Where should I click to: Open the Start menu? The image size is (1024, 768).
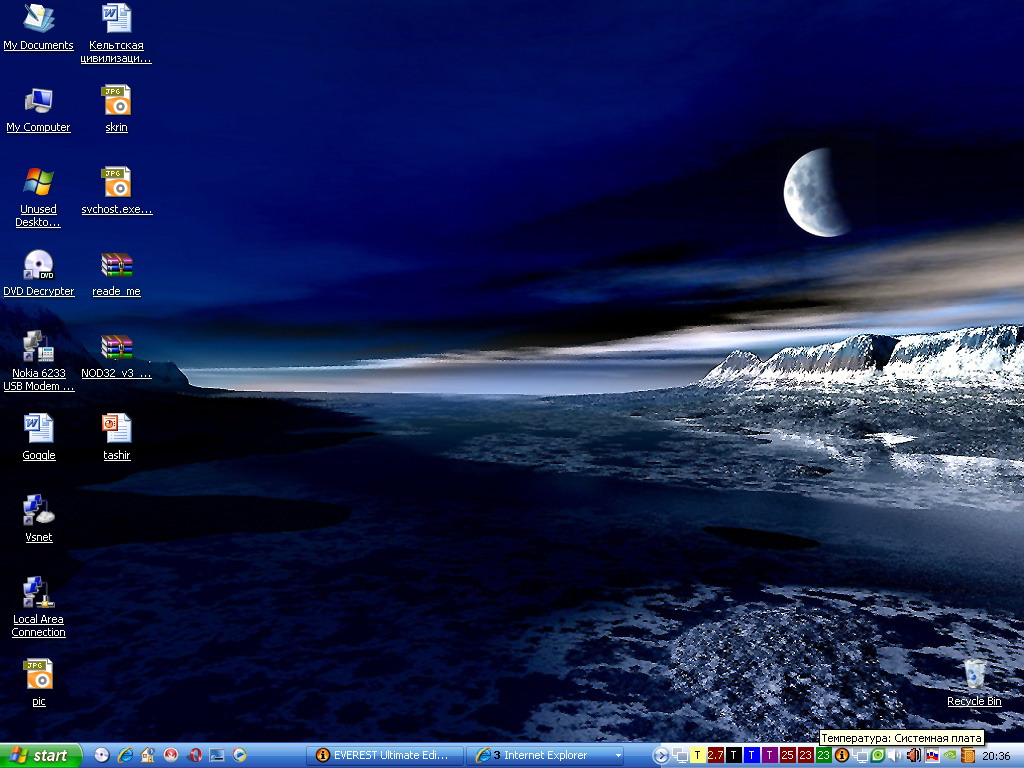(x=39, y=755)
